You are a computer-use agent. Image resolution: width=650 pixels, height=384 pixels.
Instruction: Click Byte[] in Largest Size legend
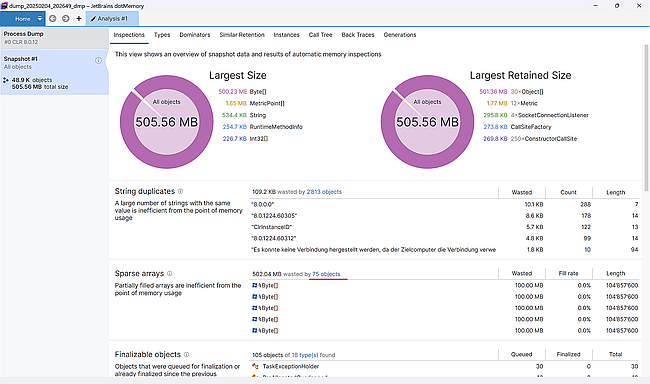pyautogui.click(x=258, y=92)
